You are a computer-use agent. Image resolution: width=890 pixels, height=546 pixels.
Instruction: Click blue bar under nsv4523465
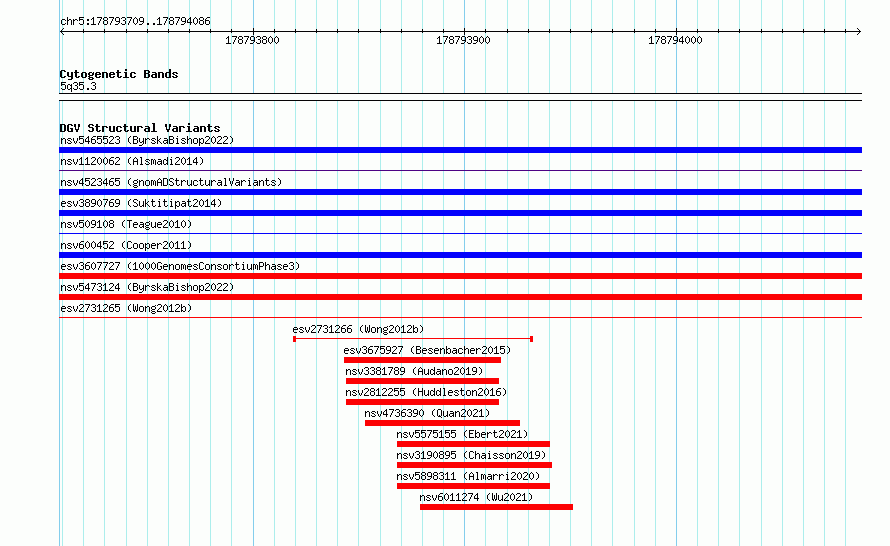(x=460, y=192)
